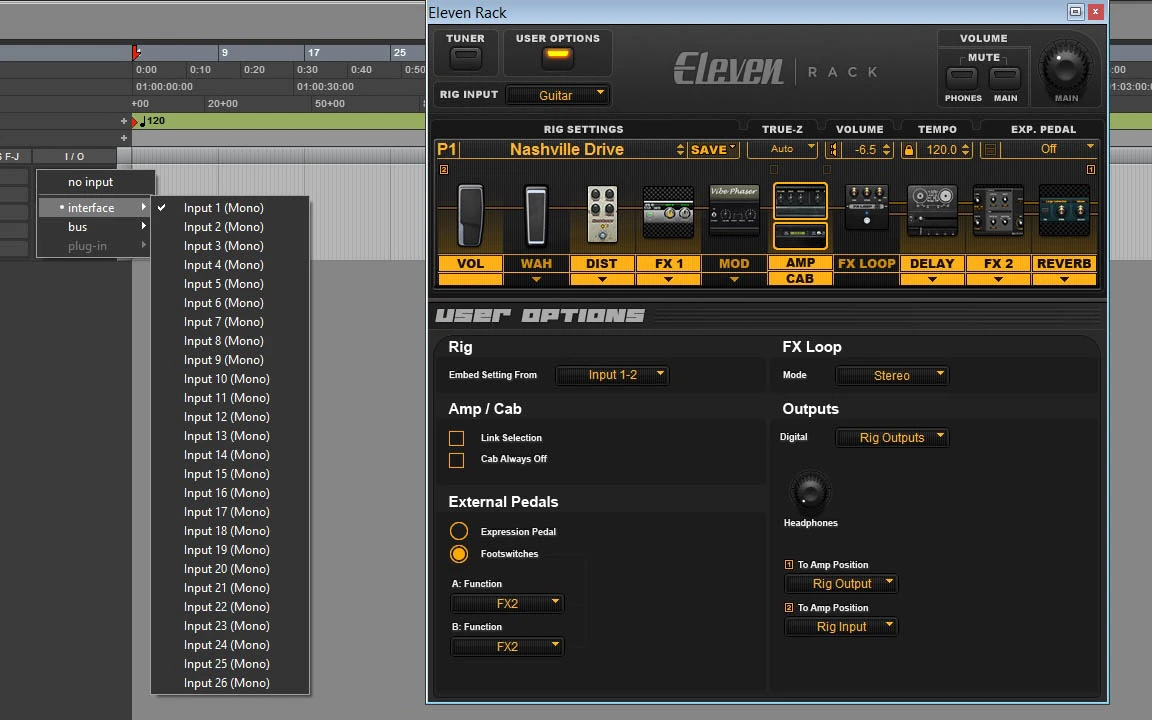Screen dimensions: 1152x720
Task: Click the plus icon on tempo ruler
Action: tap(123, 120)
